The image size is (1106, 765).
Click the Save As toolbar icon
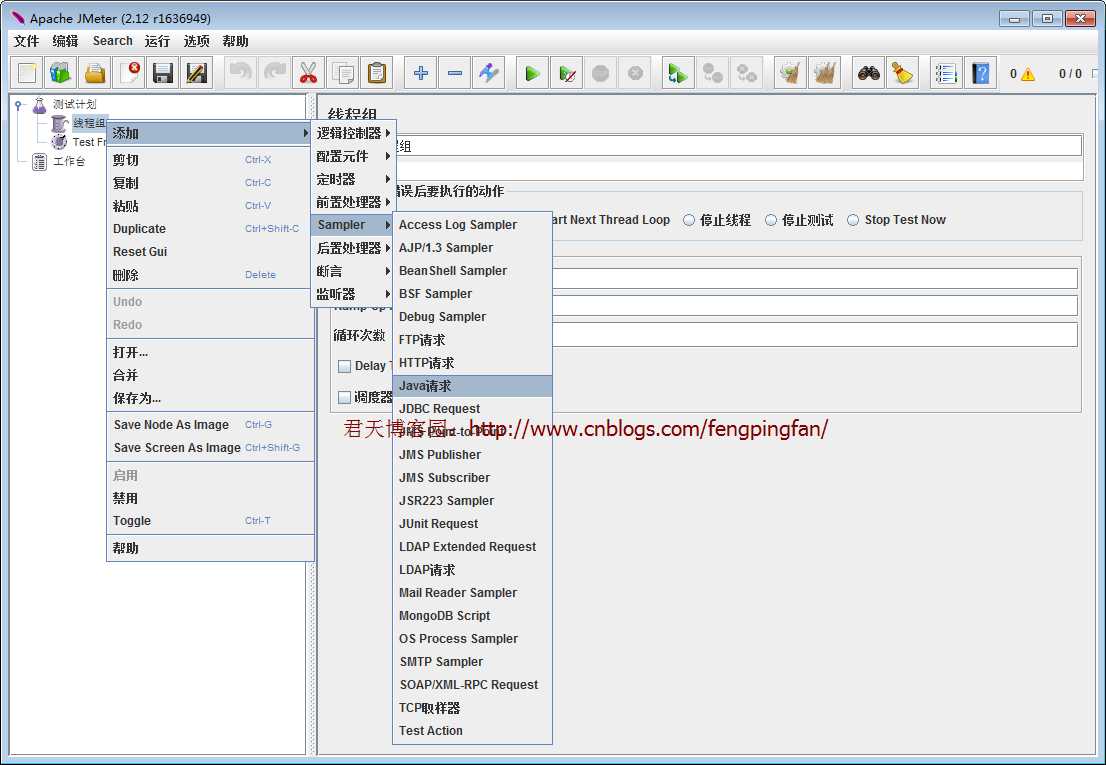click(x=197, y=73)
